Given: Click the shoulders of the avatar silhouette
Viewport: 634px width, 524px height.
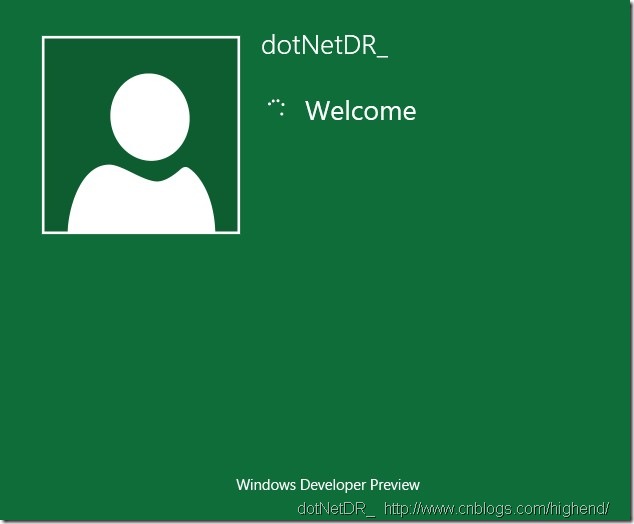Looking at the screenshot, I should click(x=141, y=199).
